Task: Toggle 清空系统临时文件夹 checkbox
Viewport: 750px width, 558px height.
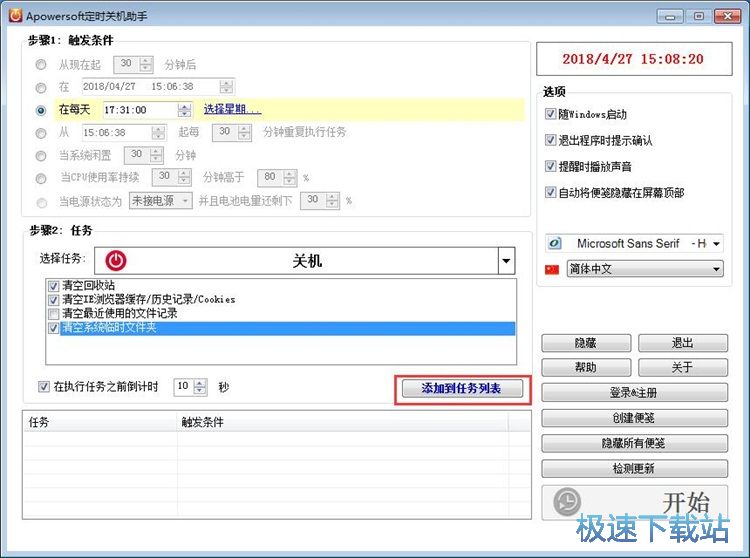Action: pos(54,328)
